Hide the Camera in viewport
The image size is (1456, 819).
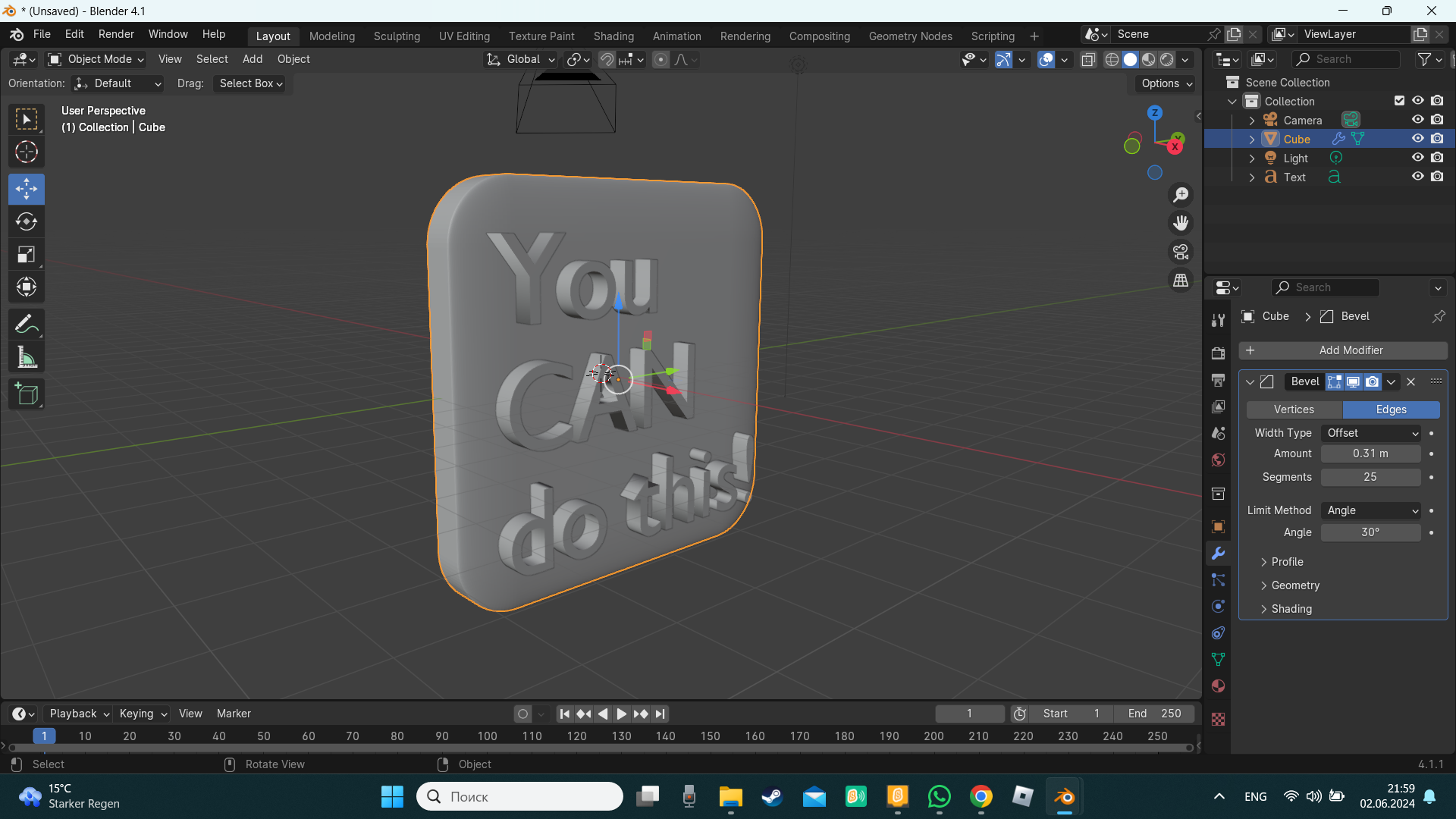pyautogui.click(x=1417, y=120)
